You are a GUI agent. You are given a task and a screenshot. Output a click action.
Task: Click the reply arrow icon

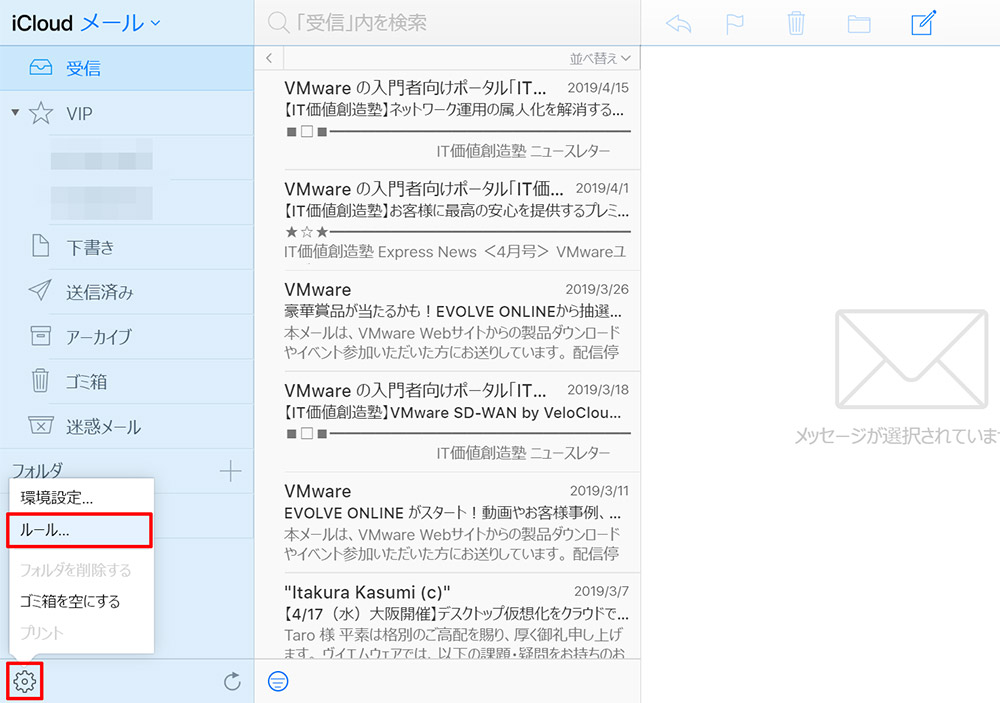coord(679,24)
